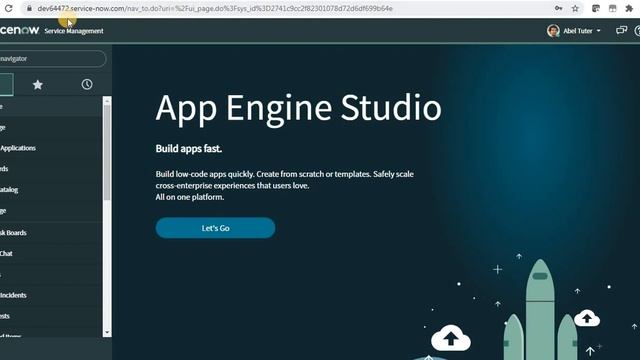Click the Service Management header title
The image size is (640, 360).
pyautogui.click(x=74, y=31)
